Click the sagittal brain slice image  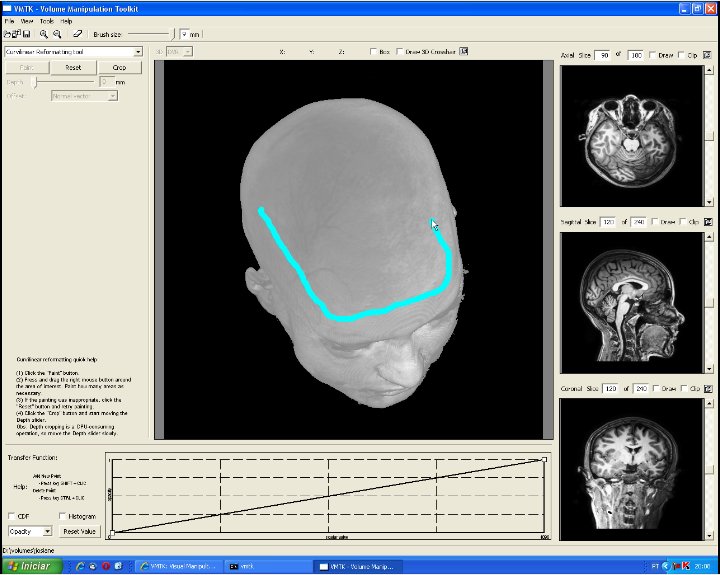coord(632,303)
